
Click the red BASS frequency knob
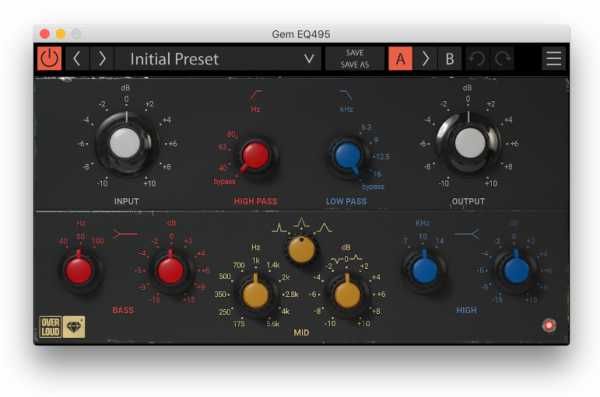(79, 269)
